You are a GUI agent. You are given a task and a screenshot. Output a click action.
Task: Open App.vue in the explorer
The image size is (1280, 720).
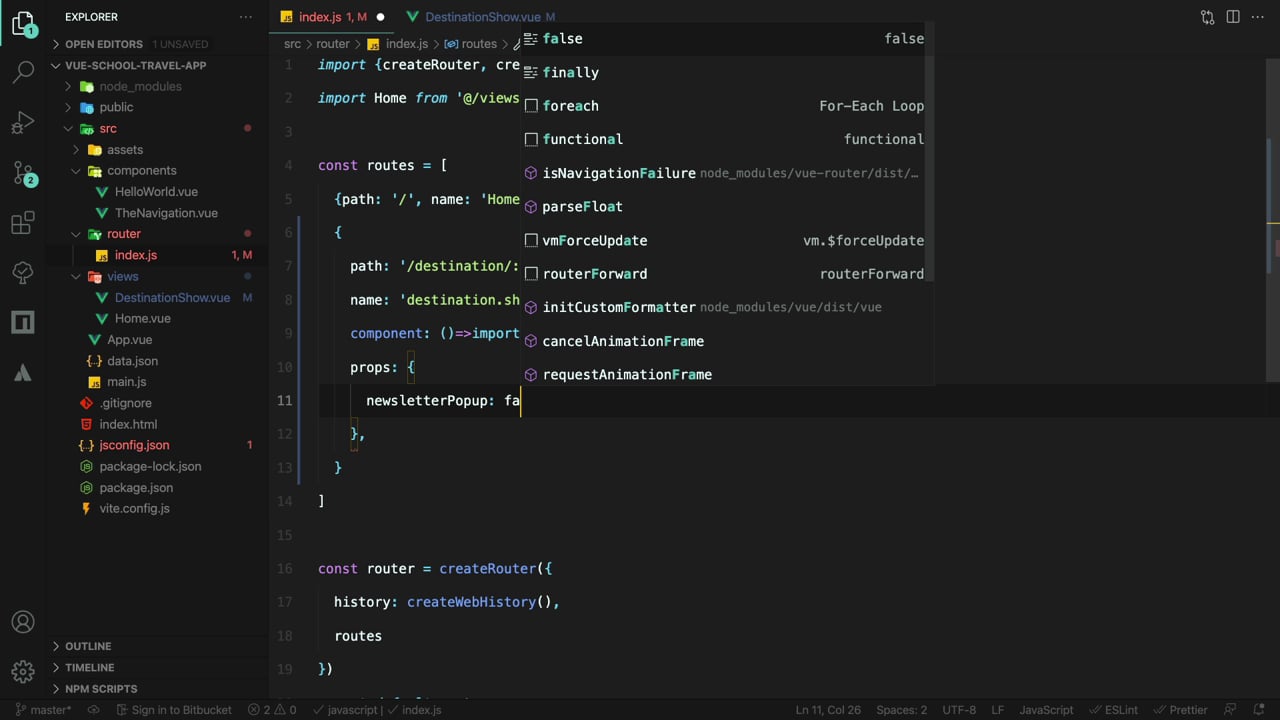pyautogui.click(x=129, y=339)
